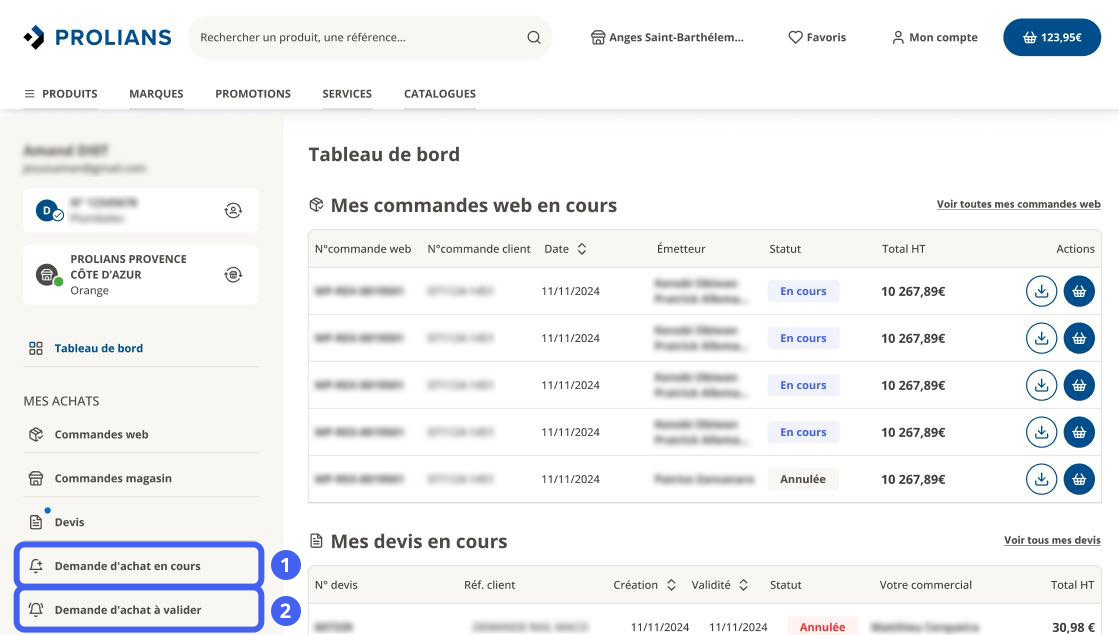
Task: Open Mon compte menu
Action: click(934, 37)
